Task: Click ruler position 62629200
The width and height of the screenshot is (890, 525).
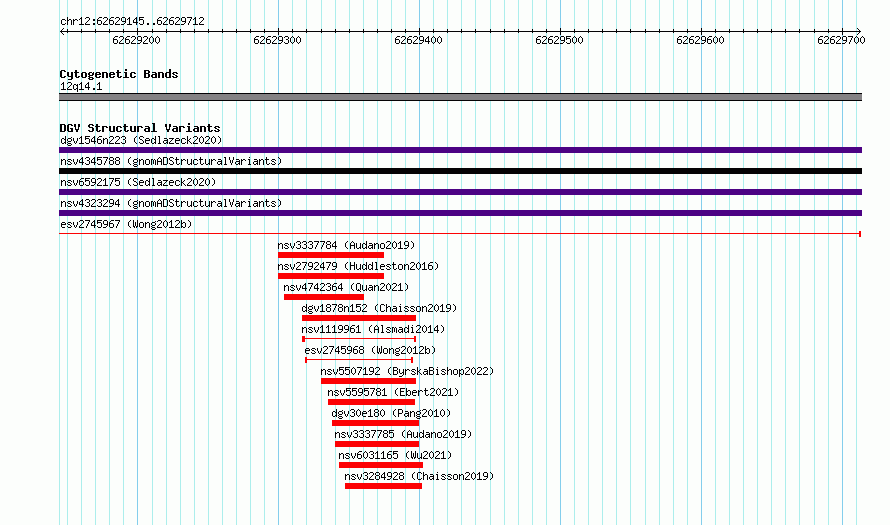Action: click(x=136, y=40)
